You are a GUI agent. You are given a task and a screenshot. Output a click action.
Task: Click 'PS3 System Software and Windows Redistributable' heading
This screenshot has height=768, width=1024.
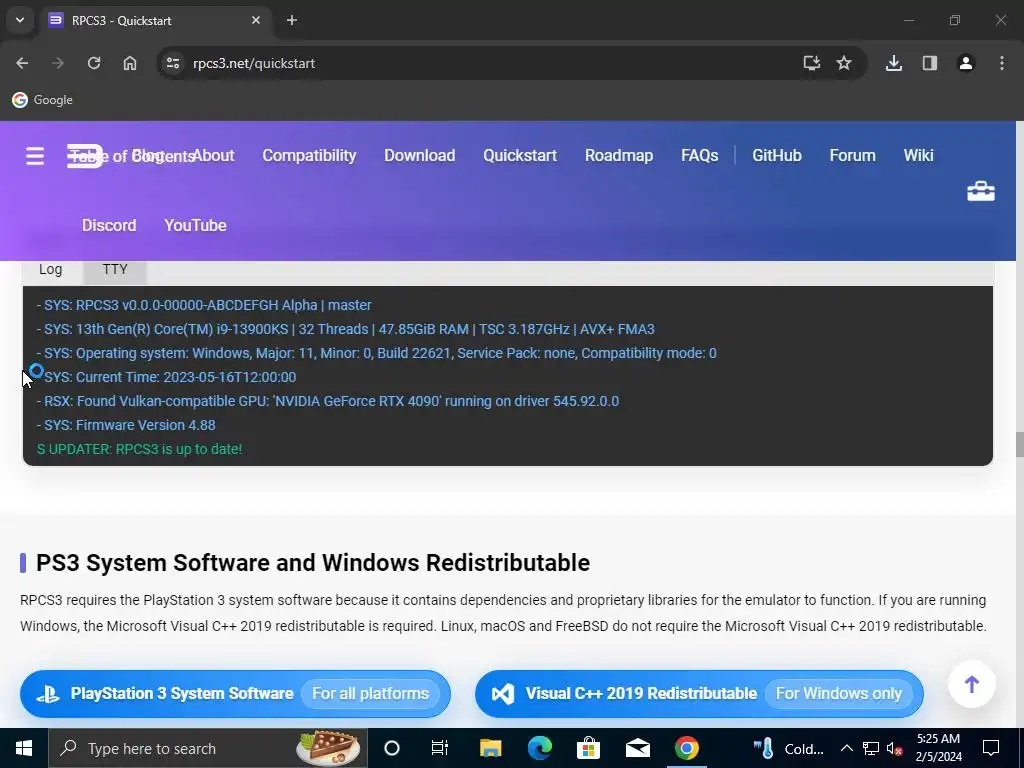pyautogui.click(x=313, y=563)
